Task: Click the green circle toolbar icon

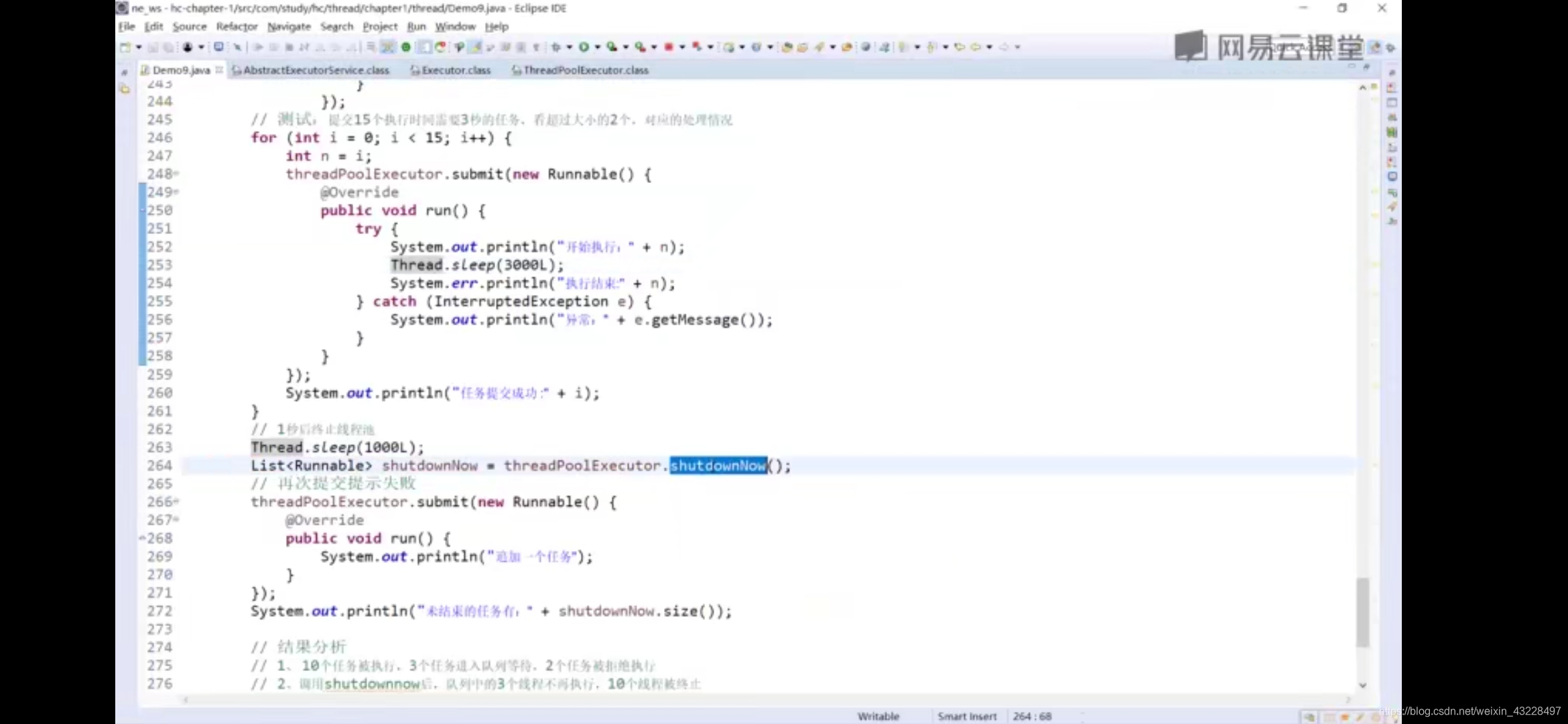Action: [x=405, y=47]
